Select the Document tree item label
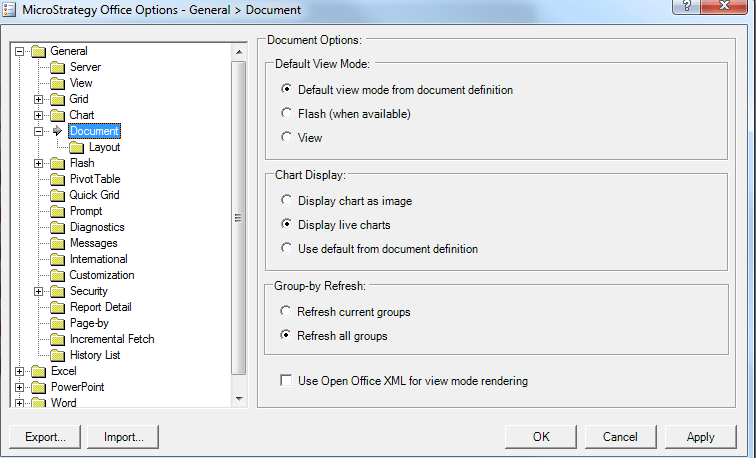The height and width of the screenshot is (458, 756). [x=94, y=131]
